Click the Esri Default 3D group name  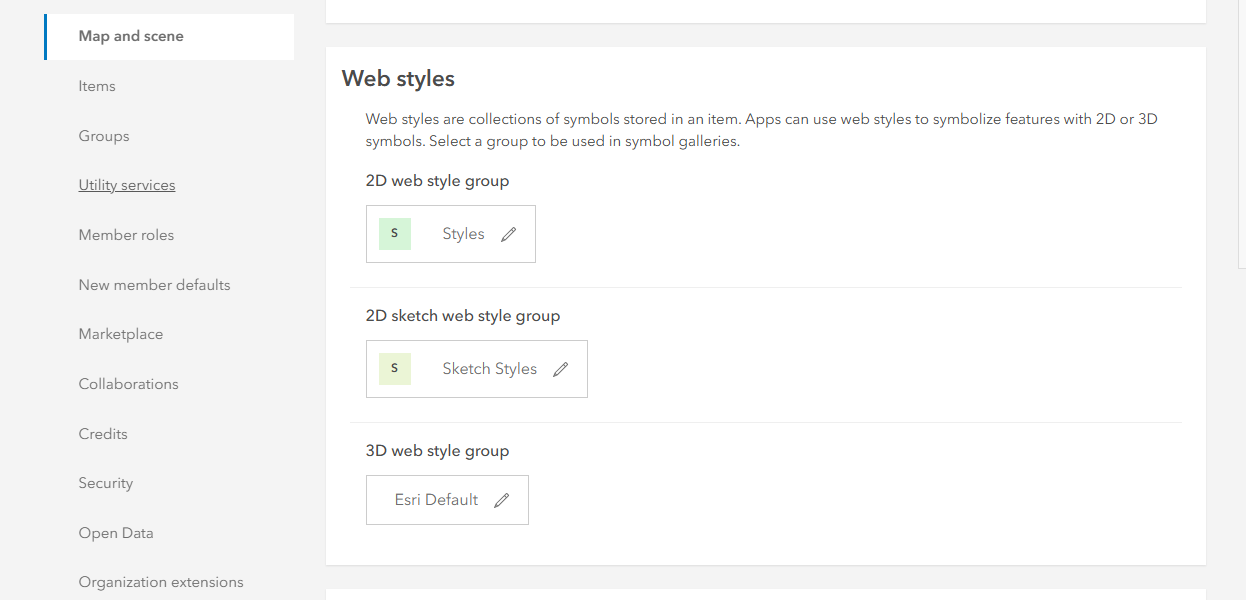436,500
